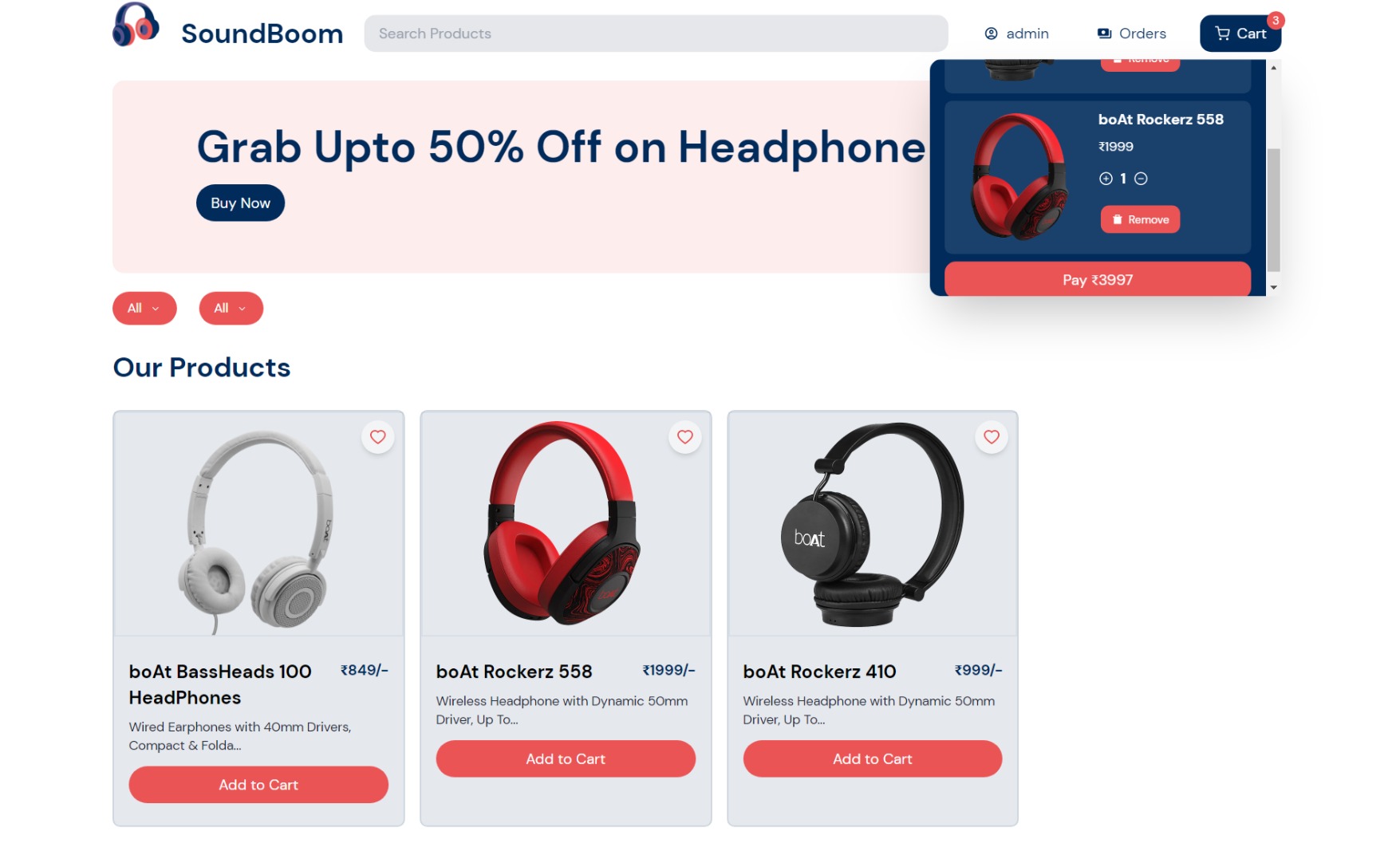Image resolution: width=1400 pixels, height=843 pixels.
Task: Open the Cart from the header
Action: (x=1240, y=33)
